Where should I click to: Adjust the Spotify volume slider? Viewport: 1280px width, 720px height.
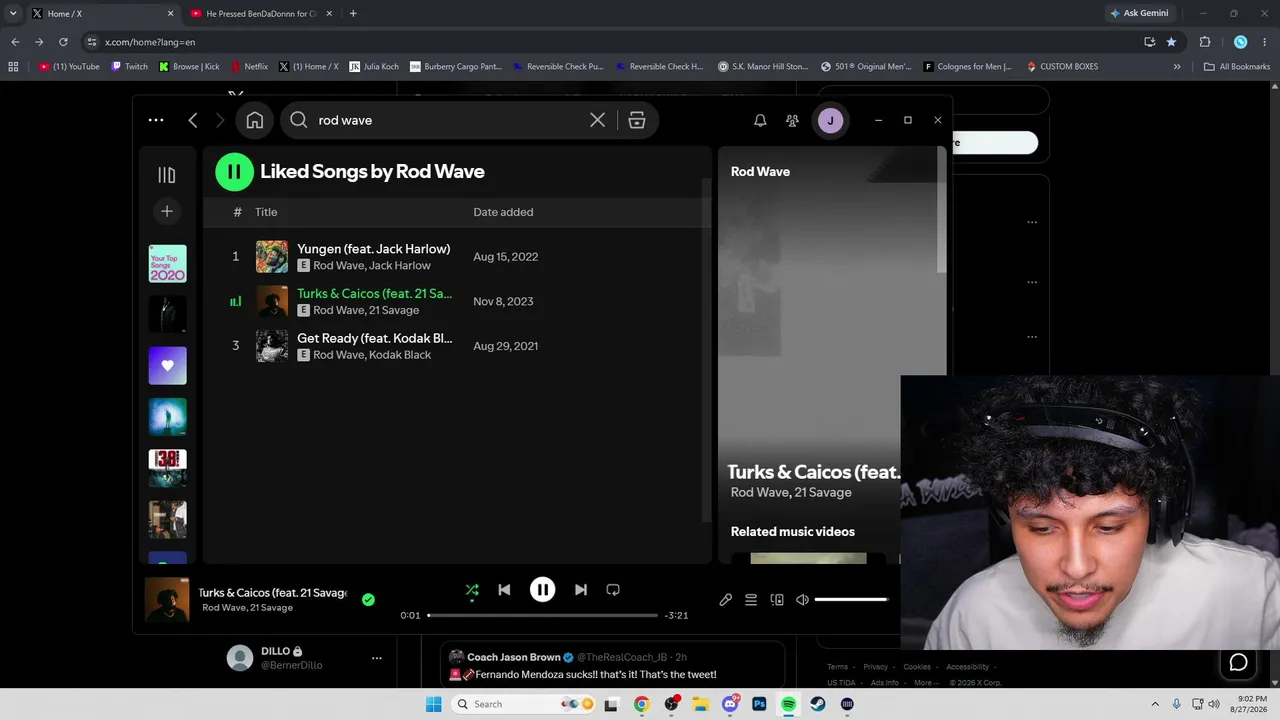851,600
